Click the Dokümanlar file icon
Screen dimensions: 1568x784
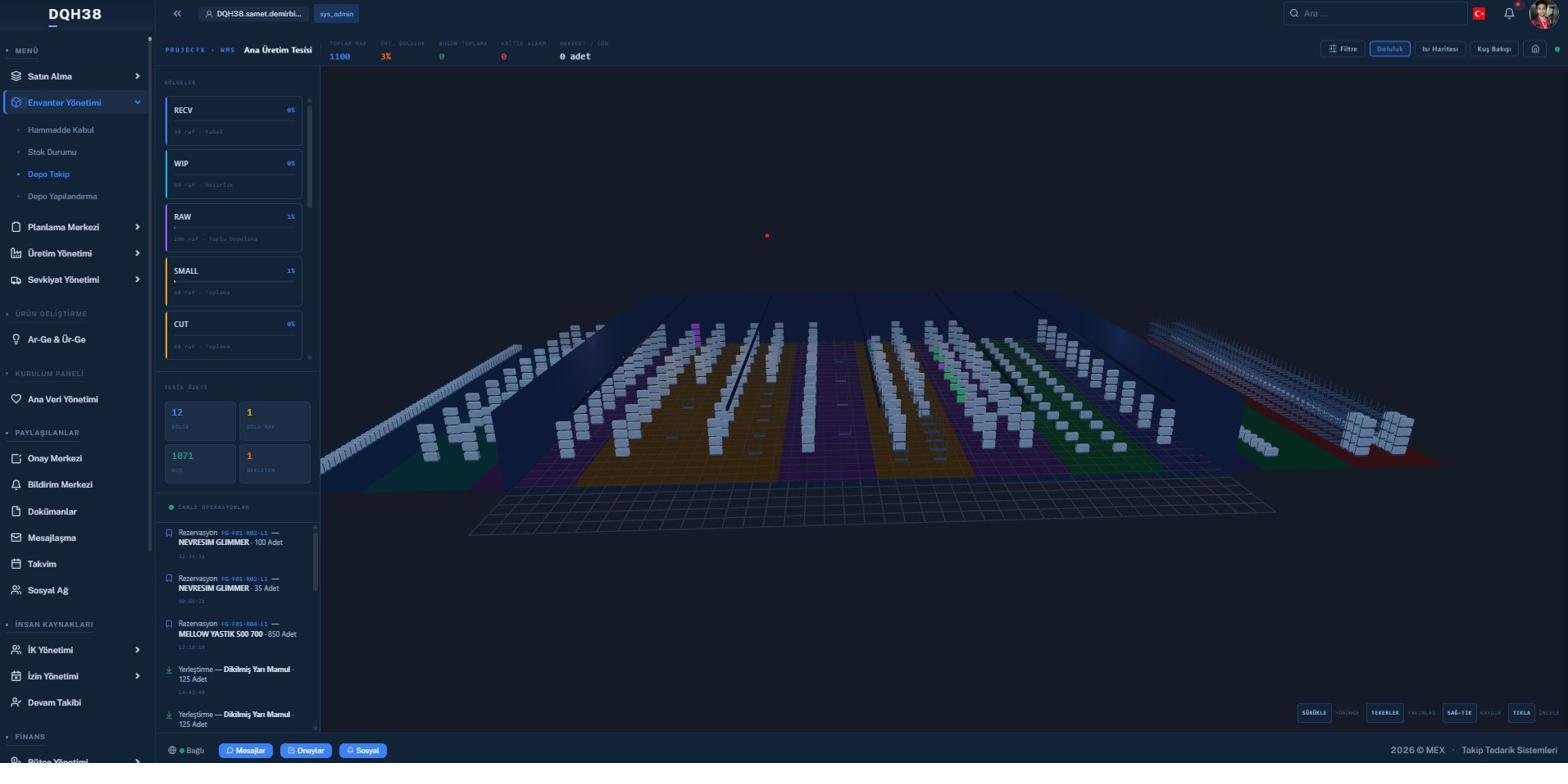pos(16,511)
